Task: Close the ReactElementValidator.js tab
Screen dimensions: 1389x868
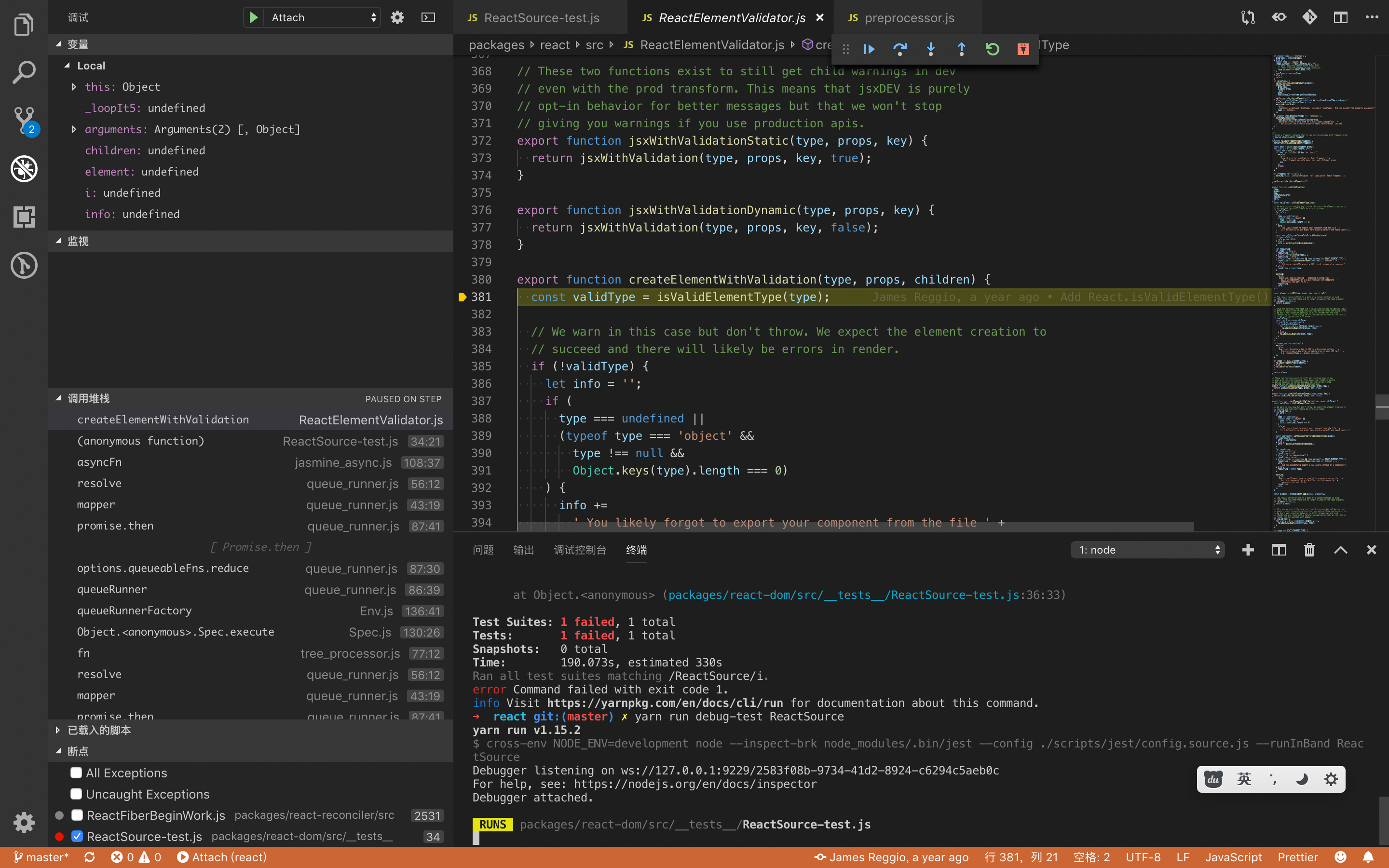Action: point(819,17)
